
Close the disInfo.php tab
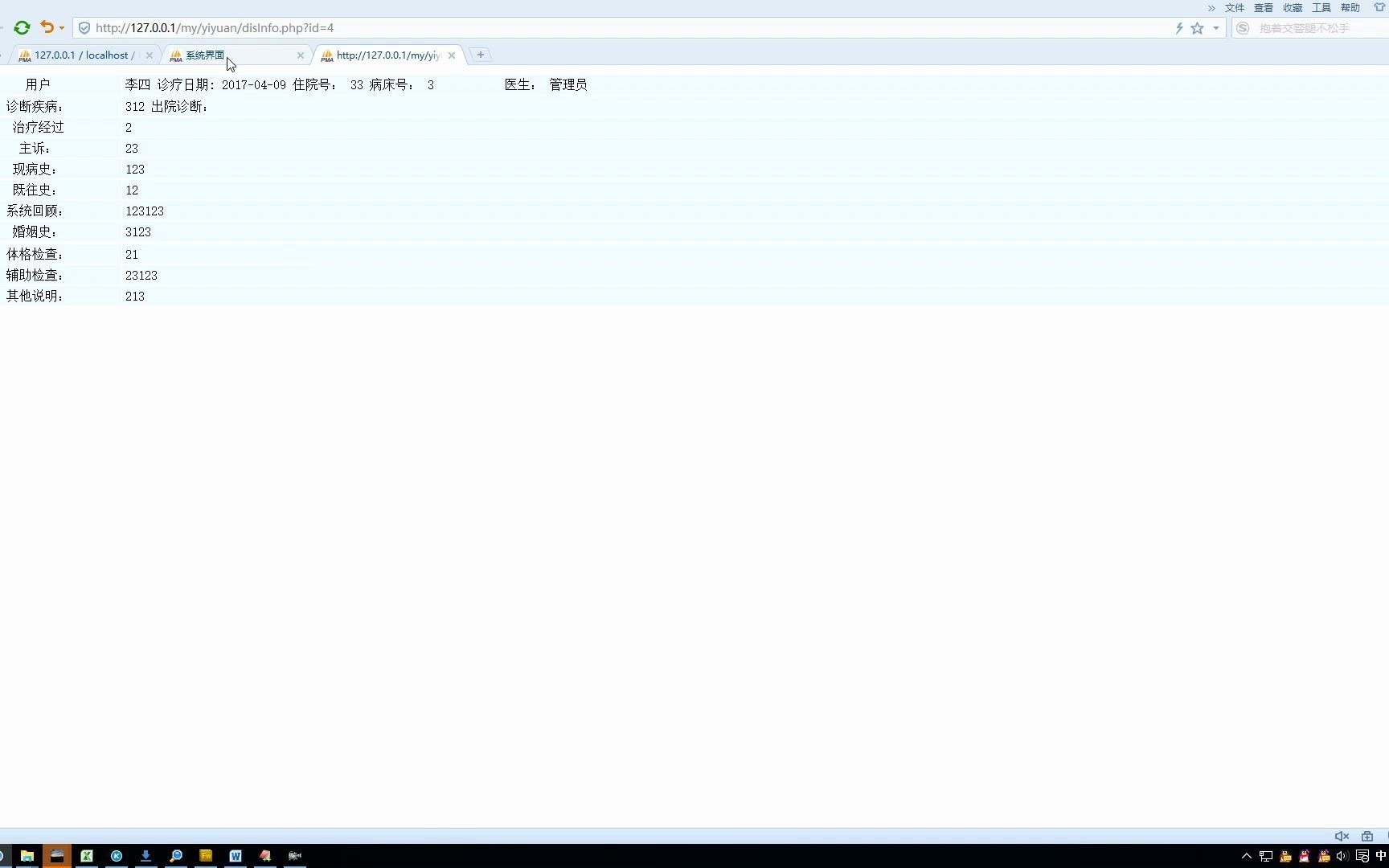point(452,55)
